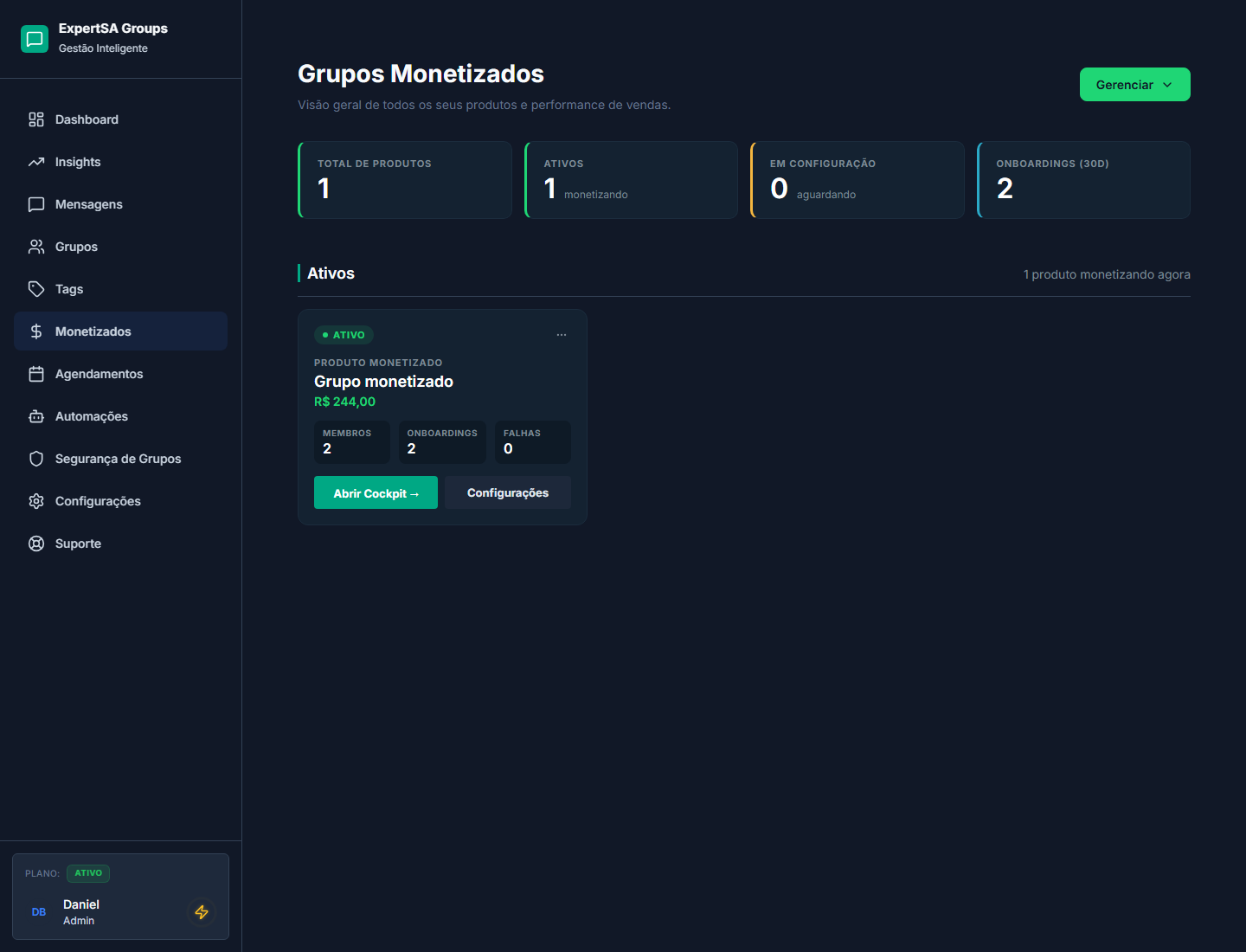Click the Ativos monetizando stat card
1246x952 pixels.
(x=631, y=180)
